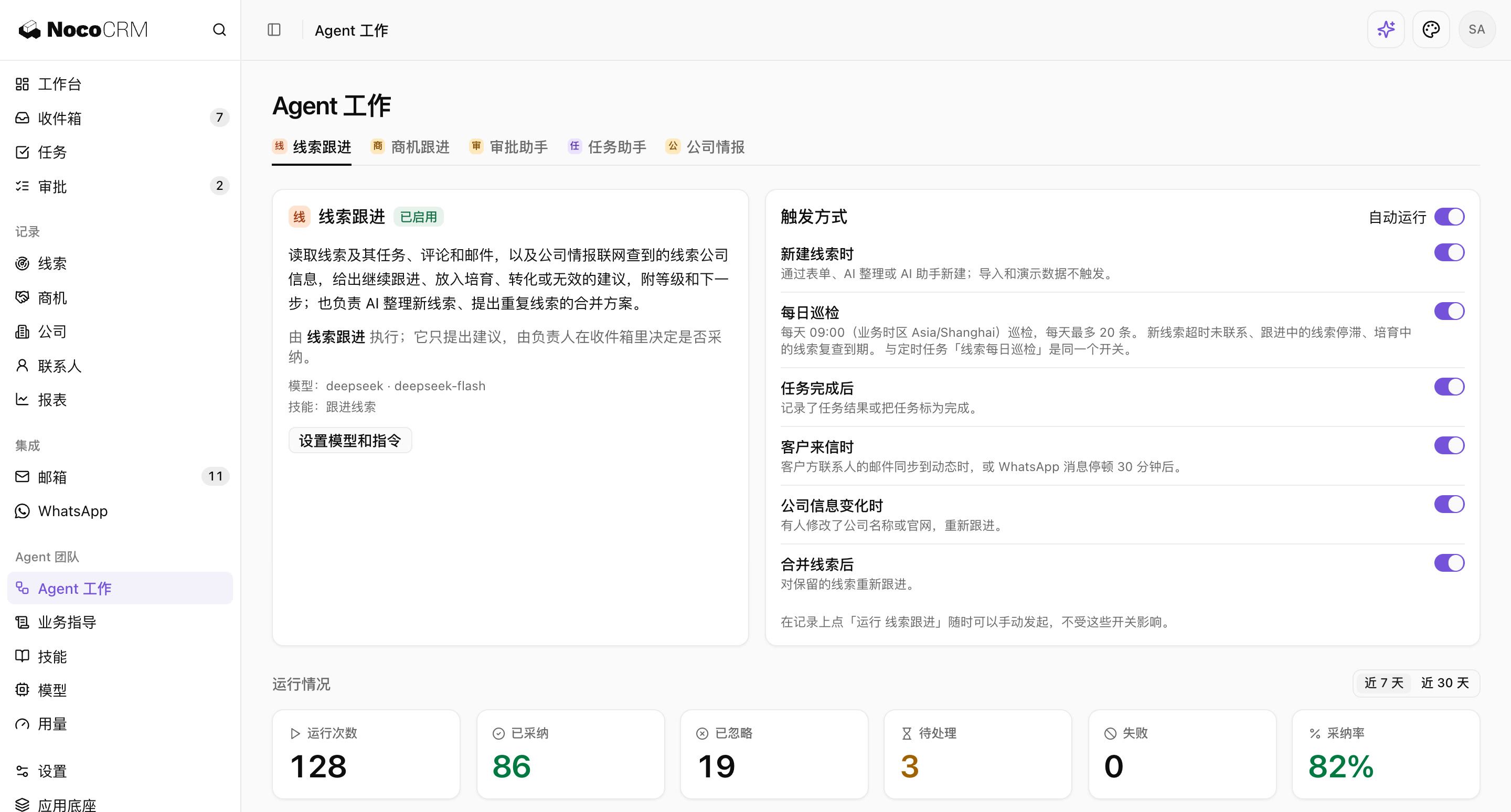Select the 线索跟进 tab
1511x812 pixels.
click(312, 146)
